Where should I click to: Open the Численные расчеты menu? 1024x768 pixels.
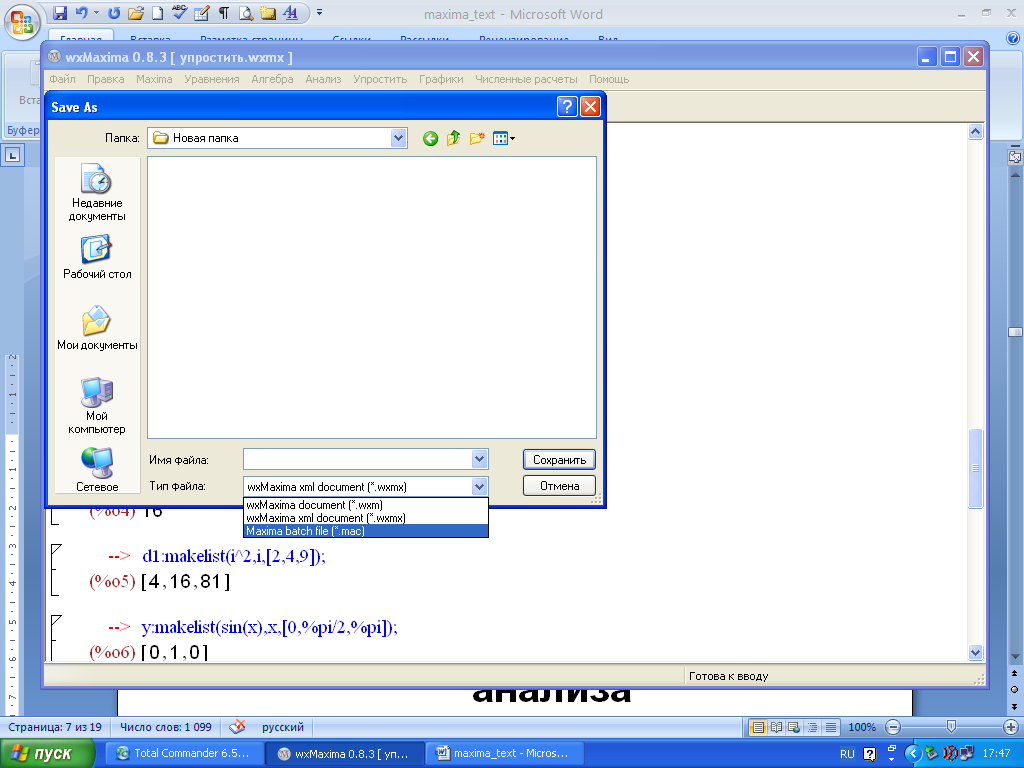526,79
